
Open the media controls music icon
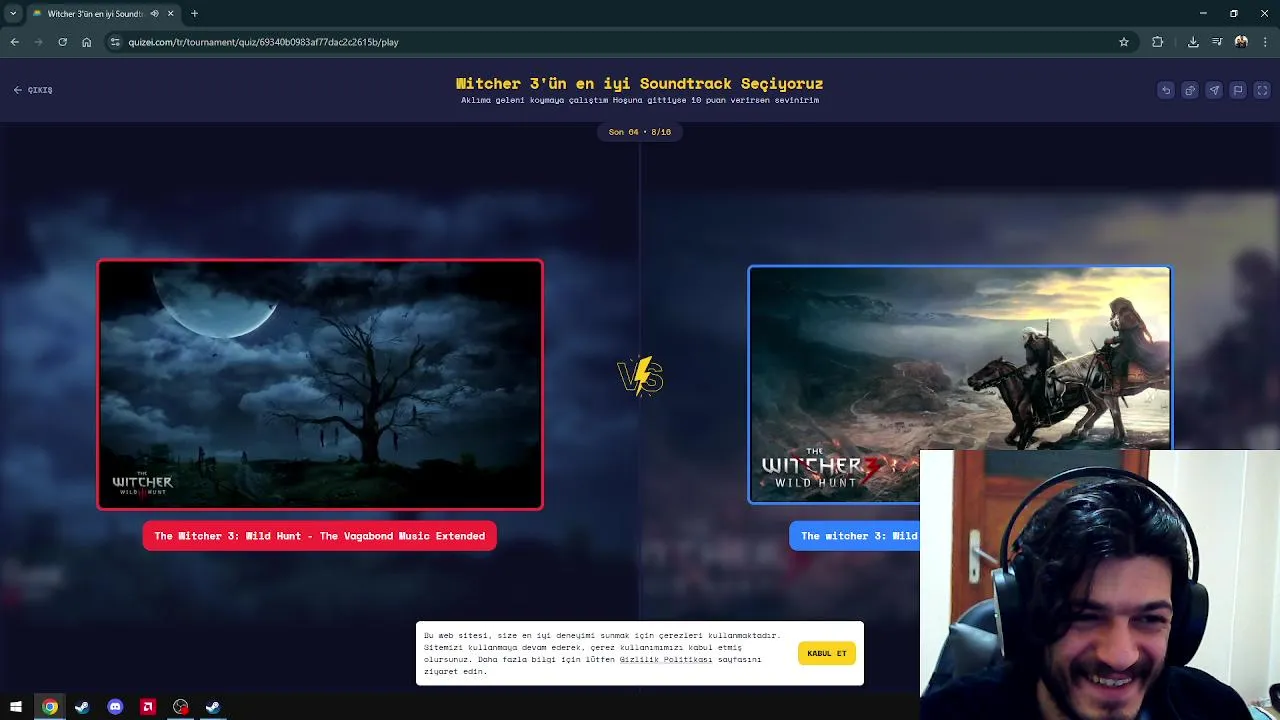tap(1217, 42)
